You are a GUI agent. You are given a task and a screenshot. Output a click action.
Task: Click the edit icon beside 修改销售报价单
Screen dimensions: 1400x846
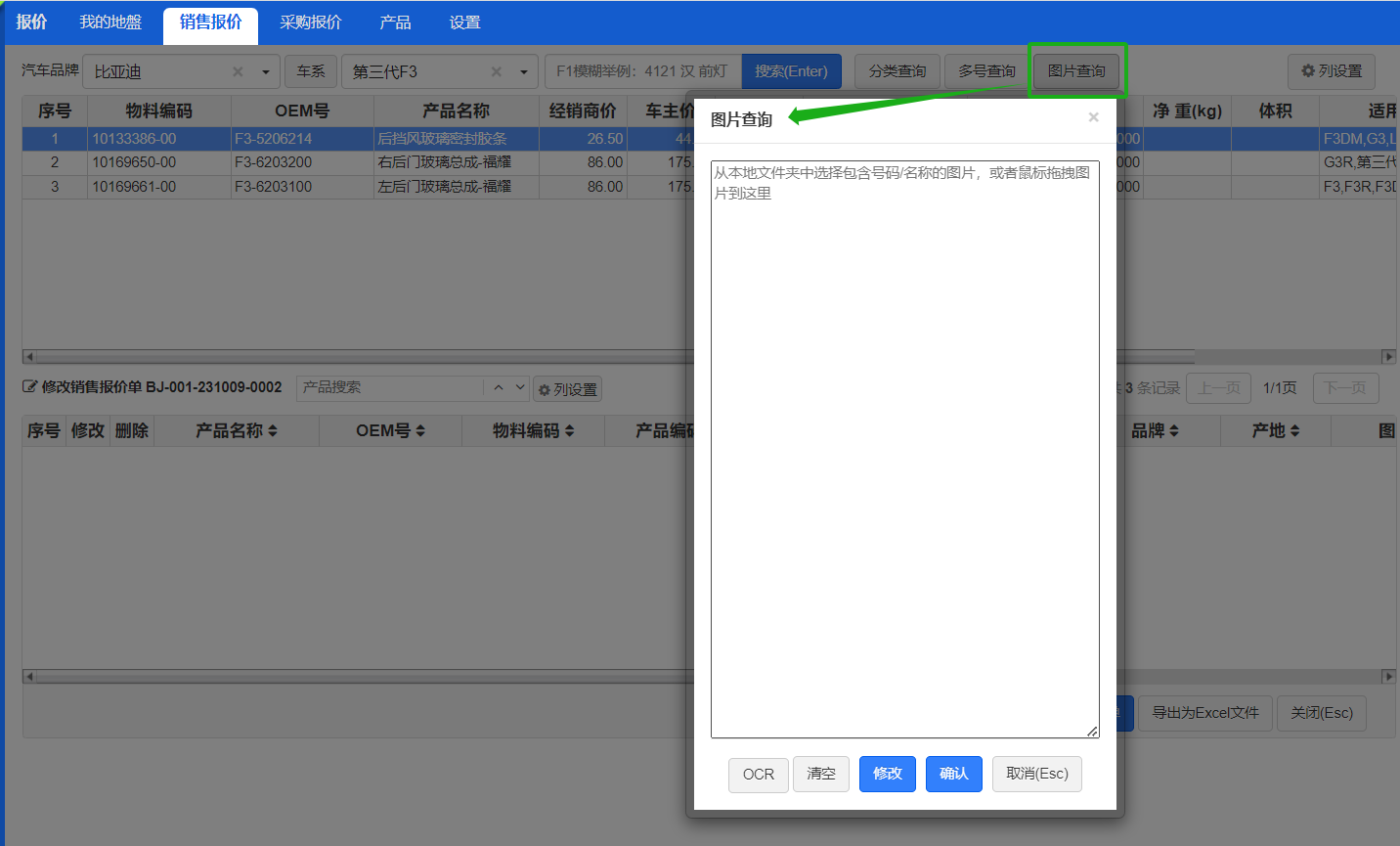tap(29, 387)
